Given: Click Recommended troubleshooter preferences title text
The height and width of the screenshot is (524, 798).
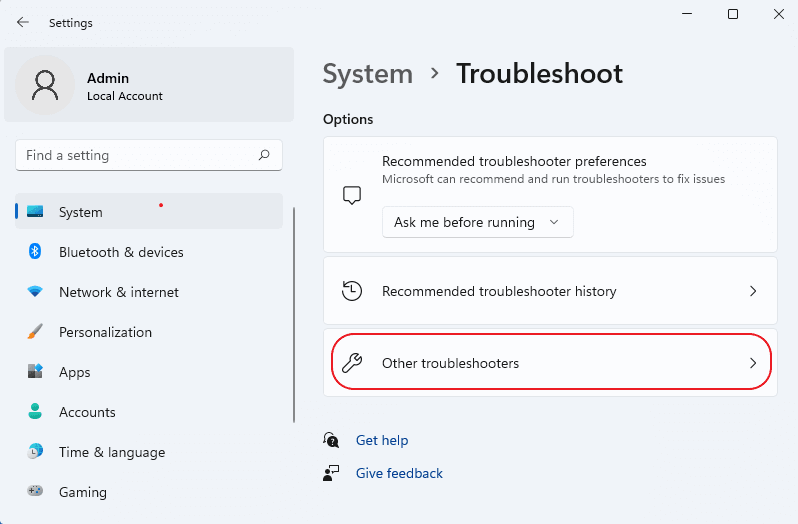Looking at the screenshot, I should click(514, 161).
